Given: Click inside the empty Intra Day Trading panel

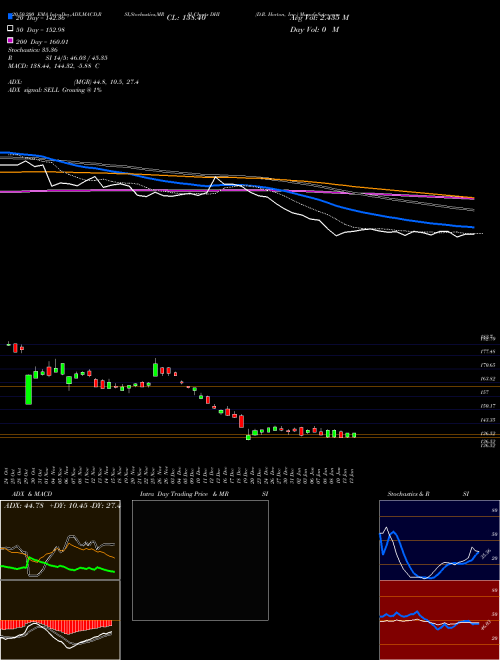Looking at the screenshot, I should tap(200, 560).
